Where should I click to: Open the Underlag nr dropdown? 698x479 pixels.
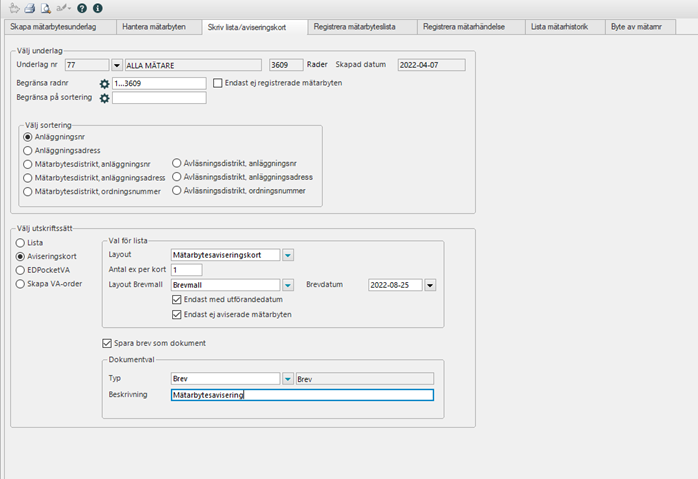116,65
